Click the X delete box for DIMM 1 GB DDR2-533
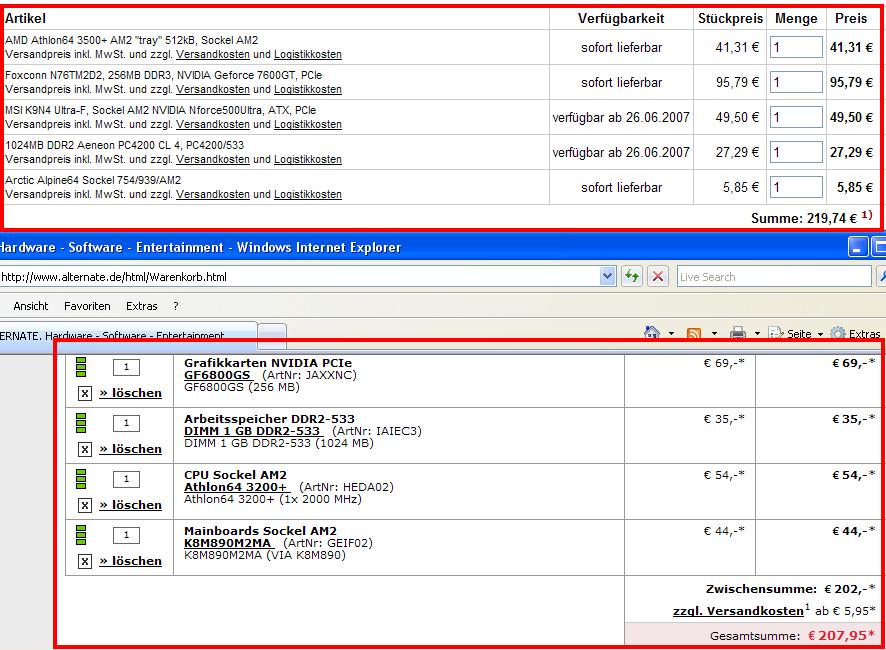 (85, 449)
